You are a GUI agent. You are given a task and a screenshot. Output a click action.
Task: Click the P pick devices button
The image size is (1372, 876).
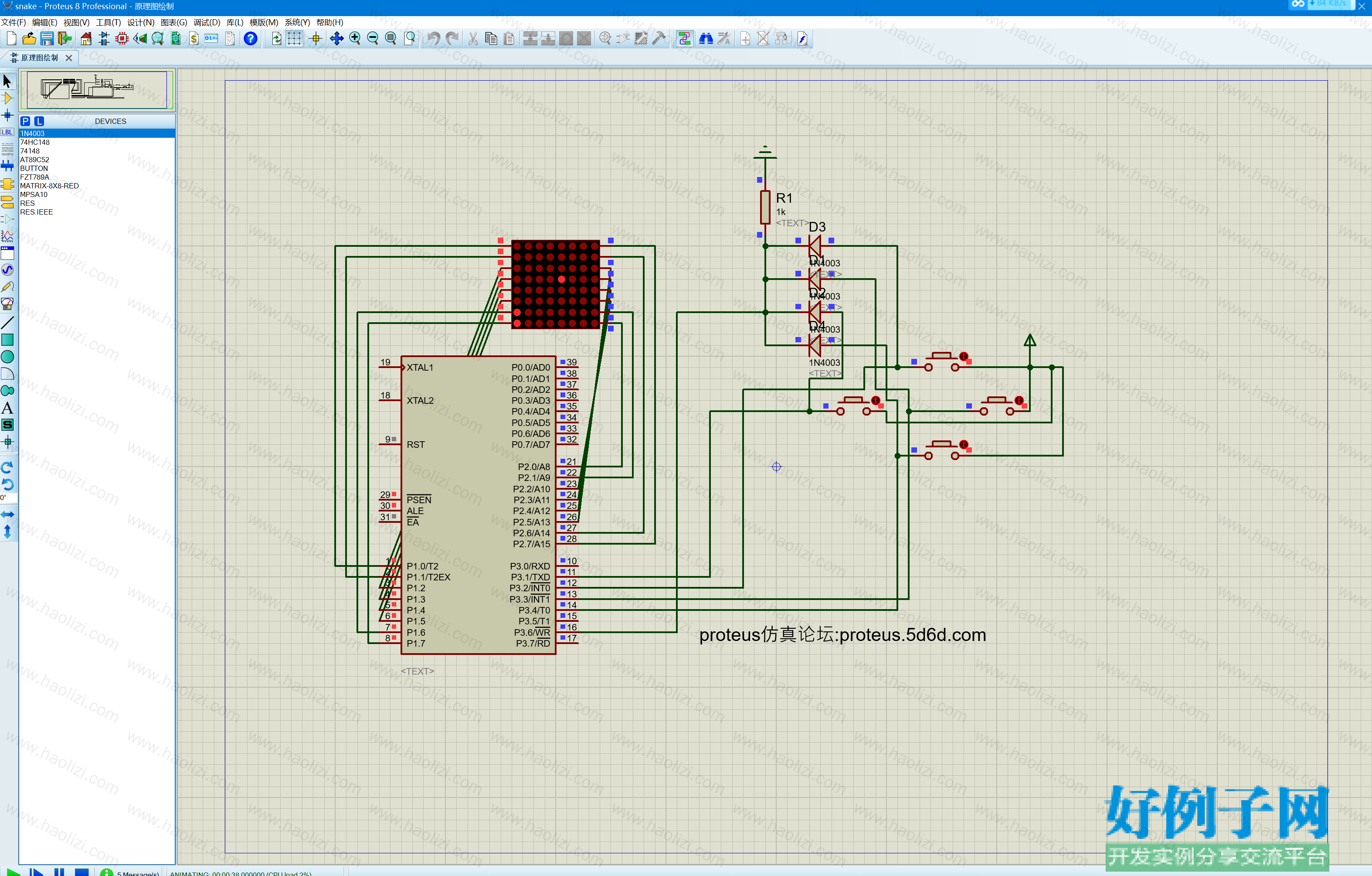pos(25,121)
